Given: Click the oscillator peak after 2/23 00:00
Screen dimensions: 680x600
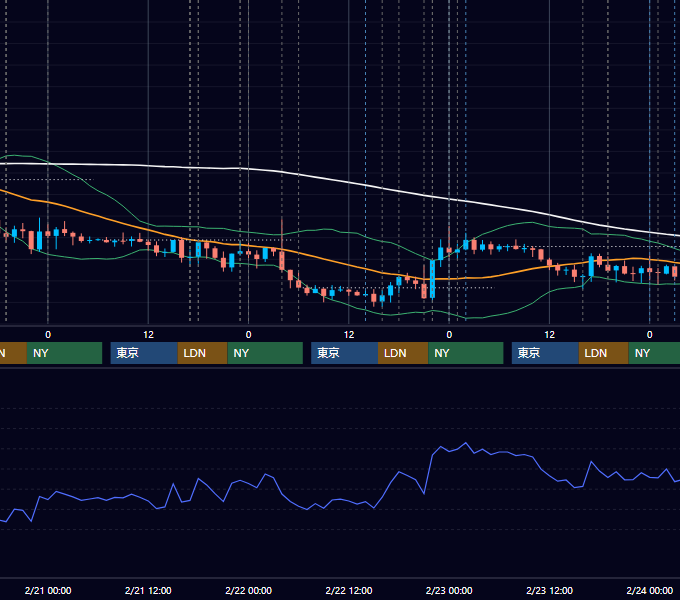Looking at the screenshot, I should coord(466,443).
